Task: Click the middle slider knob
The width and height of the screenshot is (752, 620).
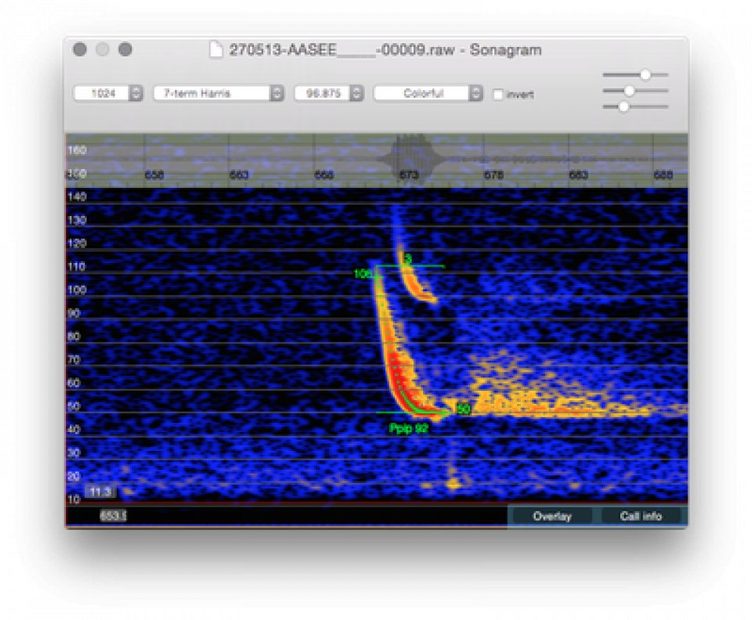Action: click(x=629, y=91)
